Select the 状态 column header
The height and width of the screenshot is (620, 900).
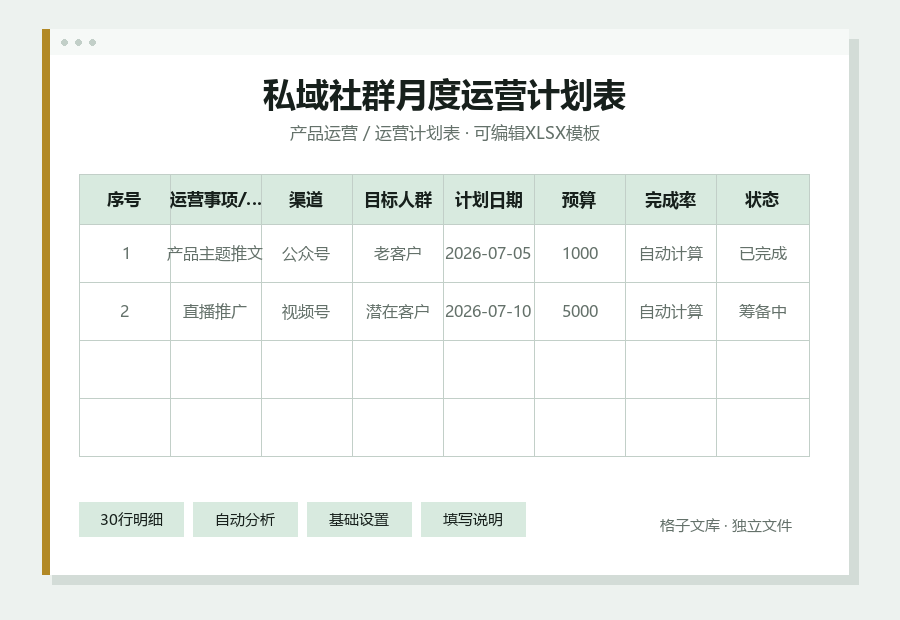763,200
